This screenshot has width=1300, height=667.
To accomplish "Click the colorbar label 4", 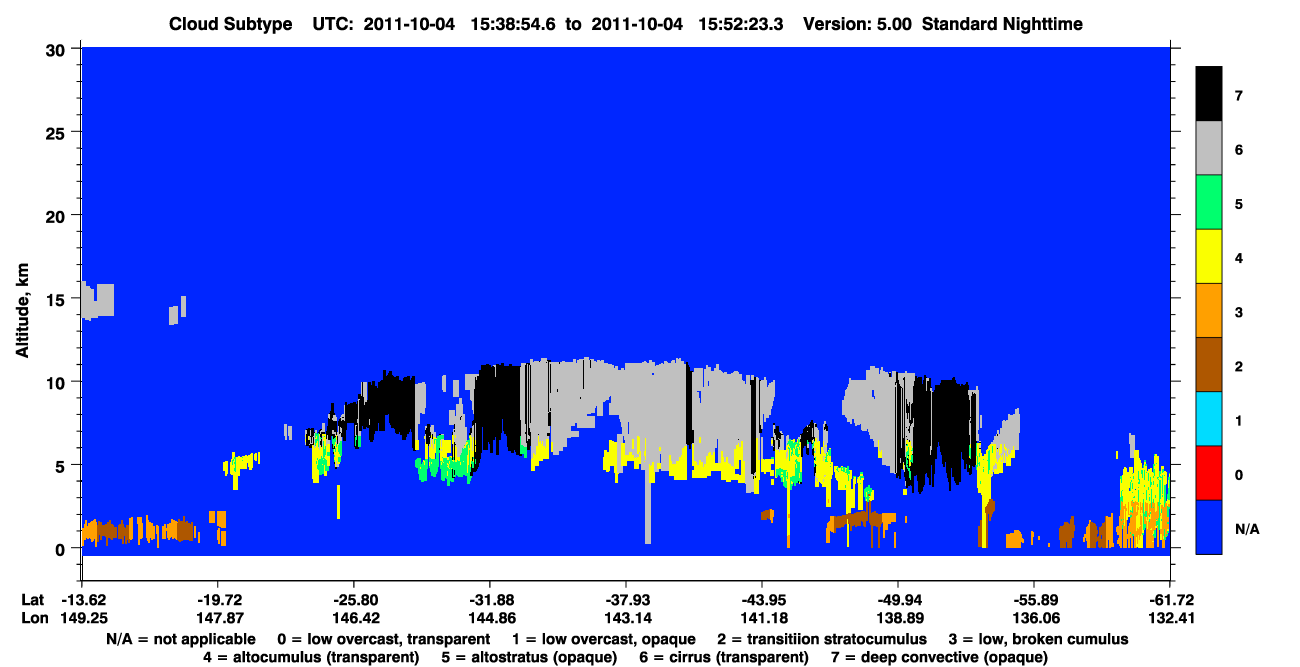I will [1238, 258].
